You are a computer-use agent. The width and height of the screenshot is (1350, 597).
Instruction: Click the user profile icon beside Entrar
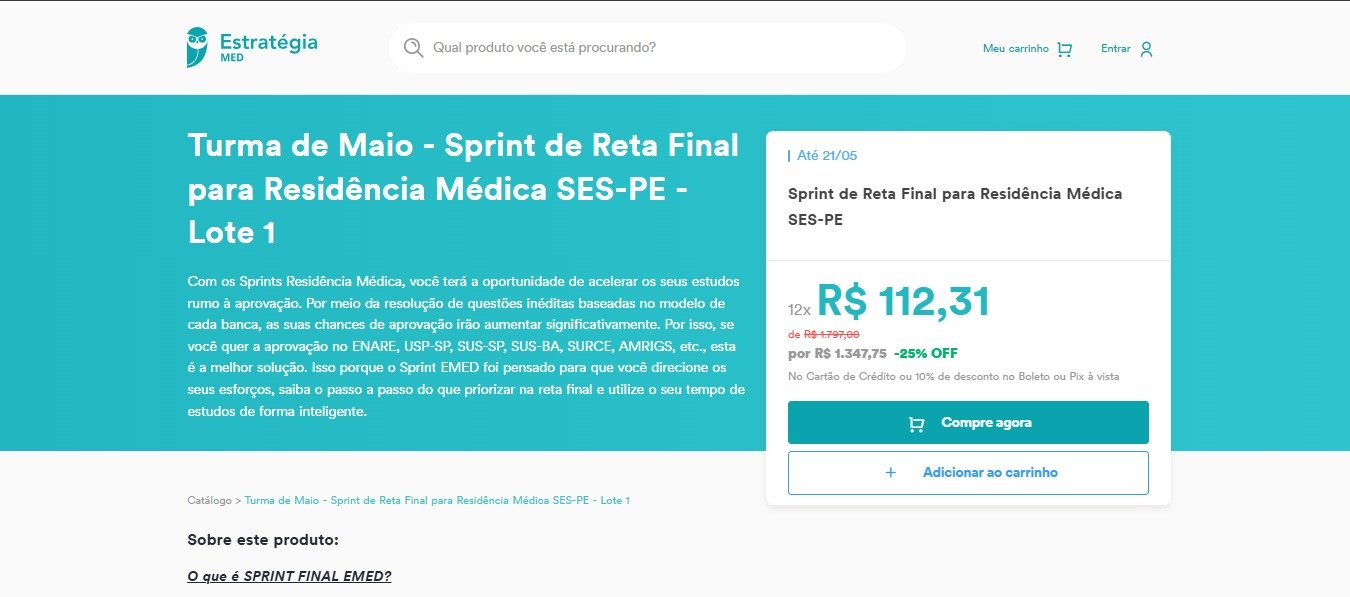[1146, 49]
